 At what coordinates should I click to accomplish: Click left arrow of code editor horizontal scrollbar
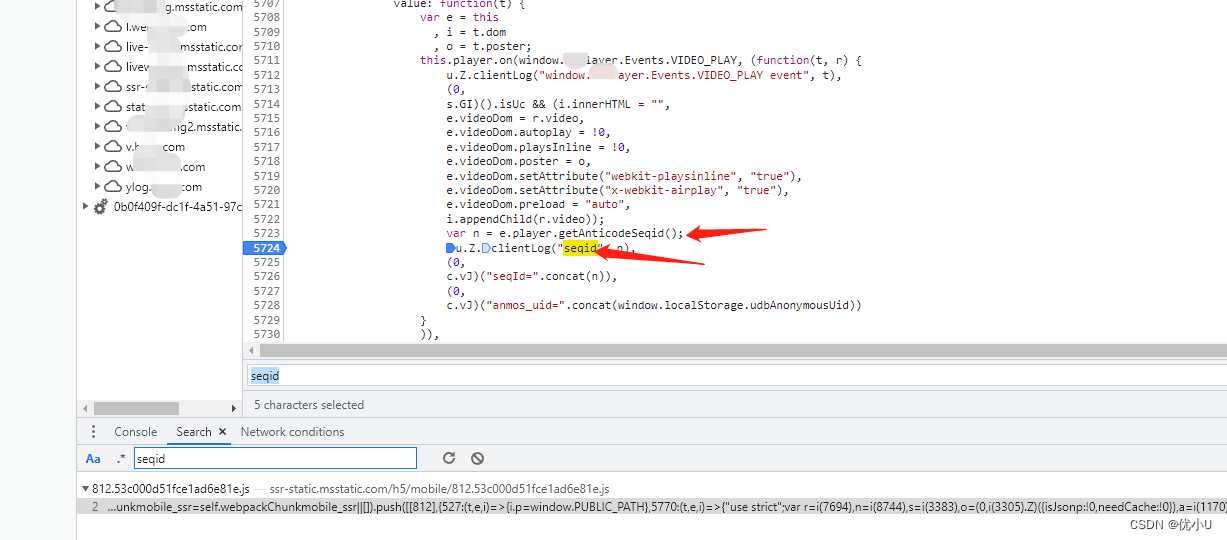click(252, 350)
